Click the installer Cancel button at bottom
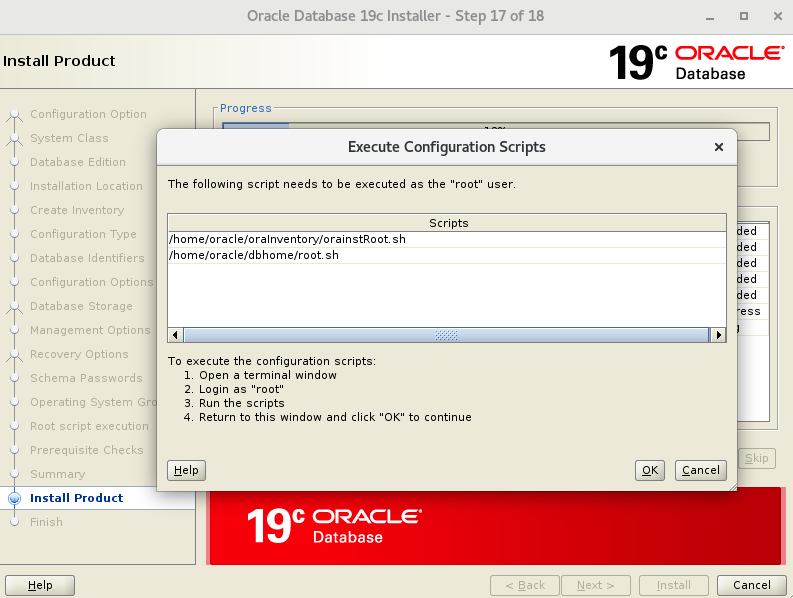 click(x=752, y=585)
